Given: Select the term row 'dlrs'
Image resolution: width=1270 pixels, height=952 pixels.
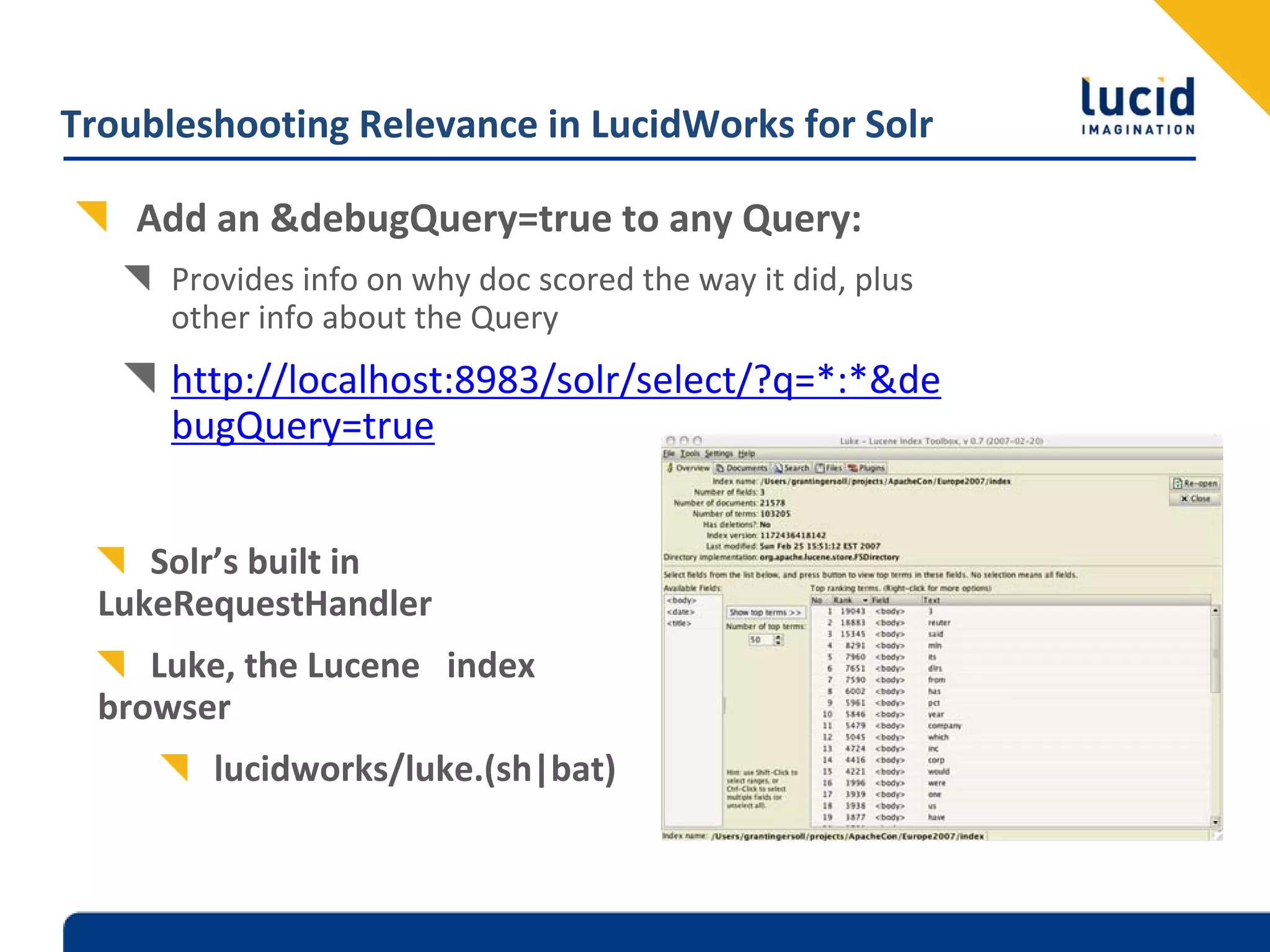Looking at the screenshot, I should tap(1011, 668).
